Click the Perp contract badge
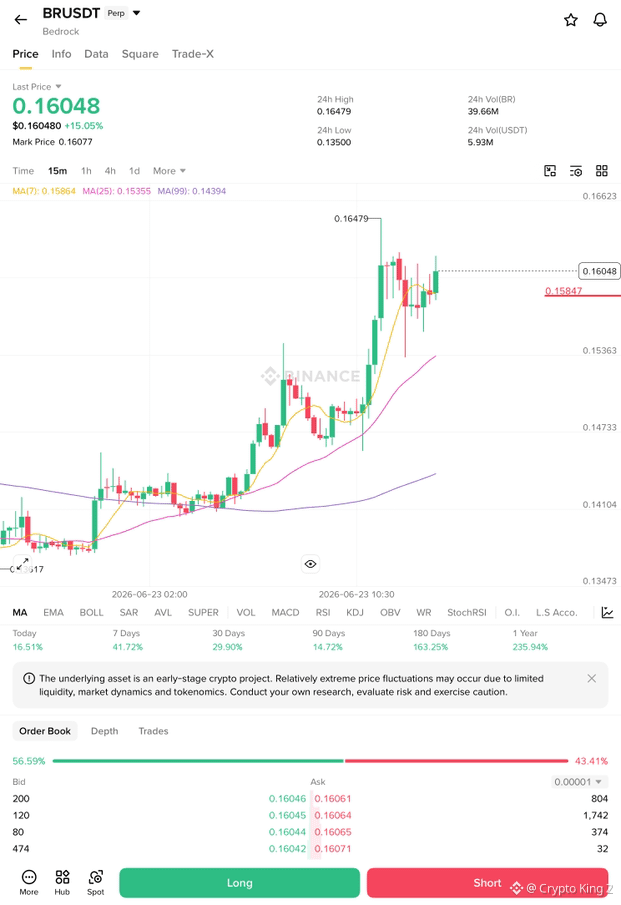 coord(116,13)
